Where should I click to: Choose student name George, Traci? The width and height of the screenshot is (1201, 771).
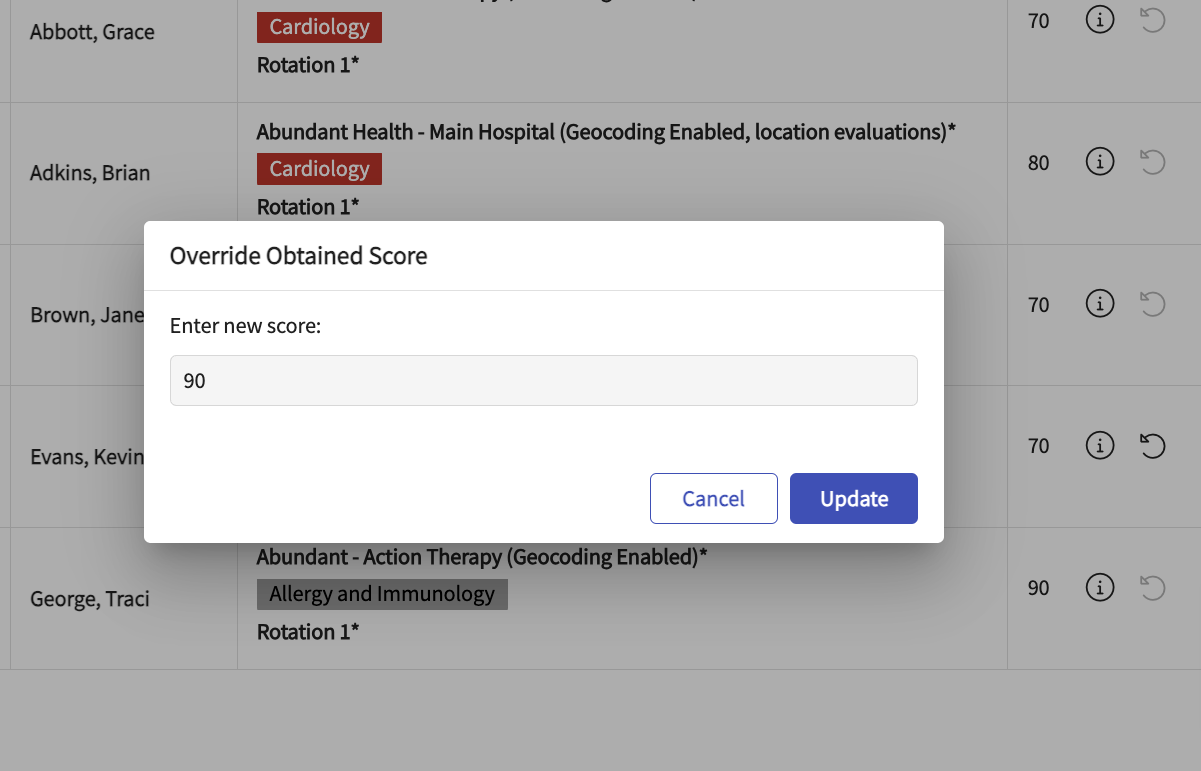point(90,599)
